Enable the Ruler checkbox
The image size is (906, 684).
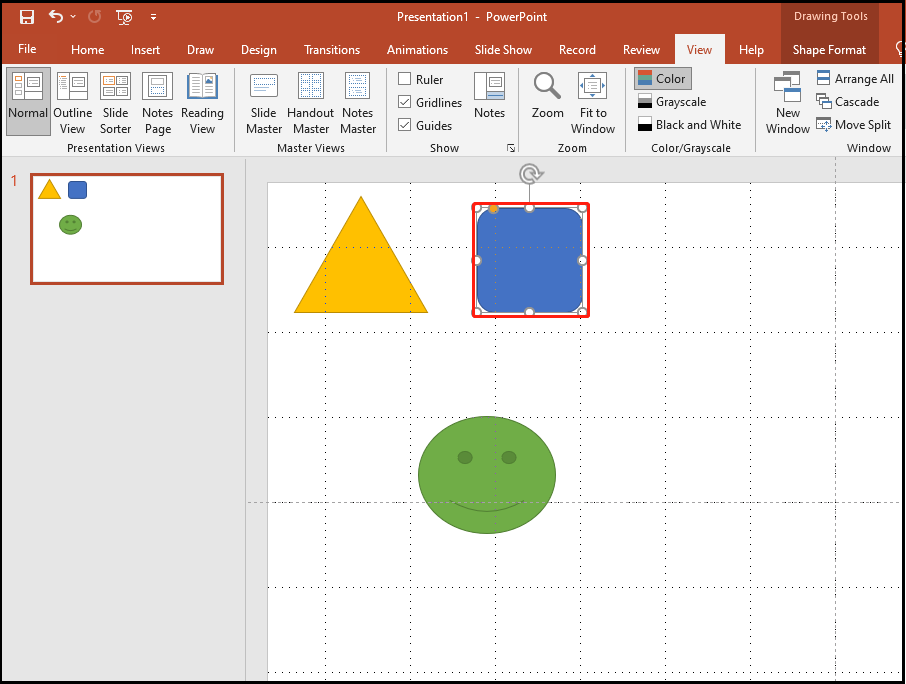(404, 79)
